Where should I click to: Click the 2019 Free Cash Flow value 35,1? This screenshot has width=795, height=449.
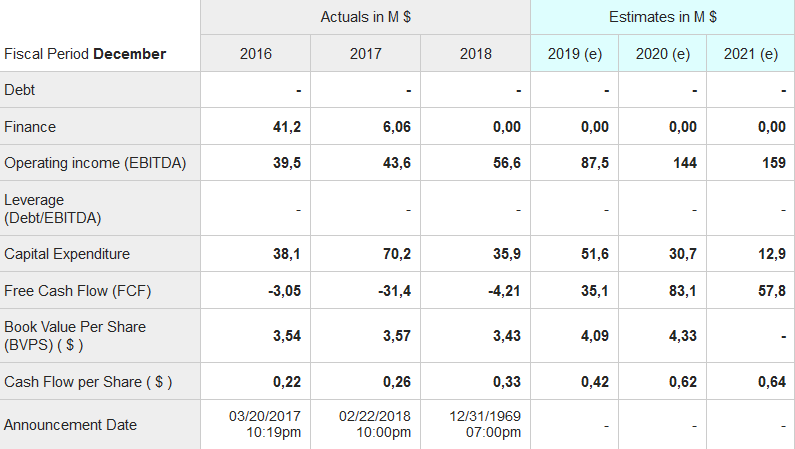click(x=595, y=291)
